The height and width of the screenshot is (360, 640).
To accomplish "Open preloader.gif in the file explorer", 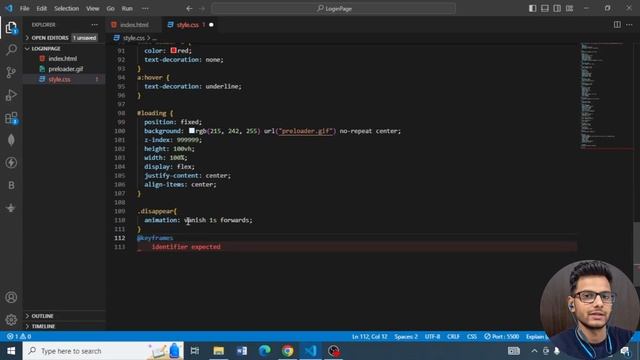I will (x=65, y=69).
